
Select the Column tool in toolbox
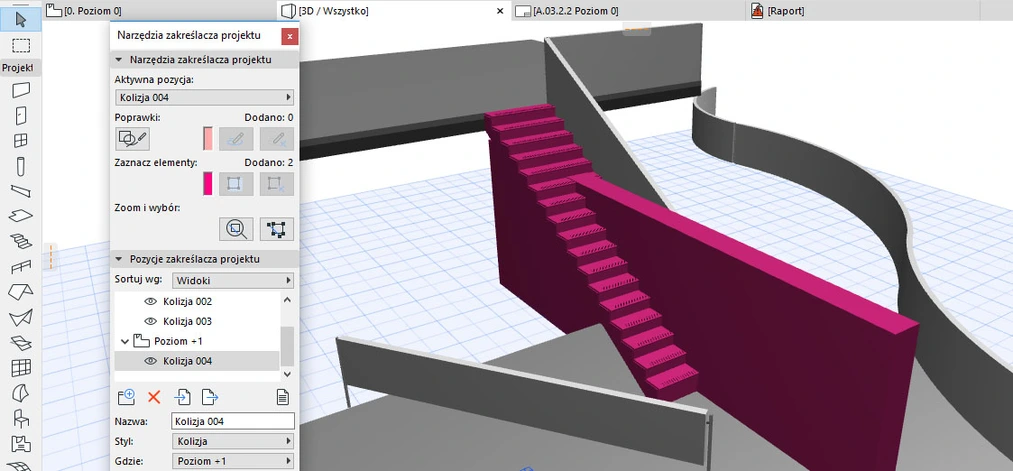21,165
